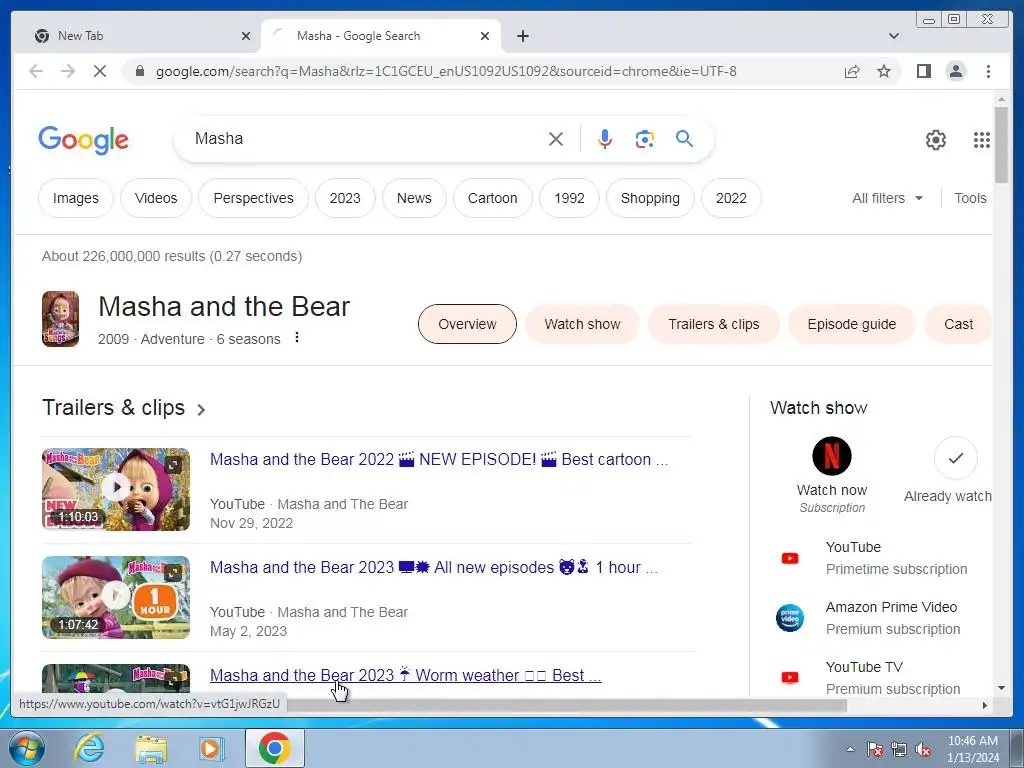Show hidden system tray icons arrow

[850, 749]
